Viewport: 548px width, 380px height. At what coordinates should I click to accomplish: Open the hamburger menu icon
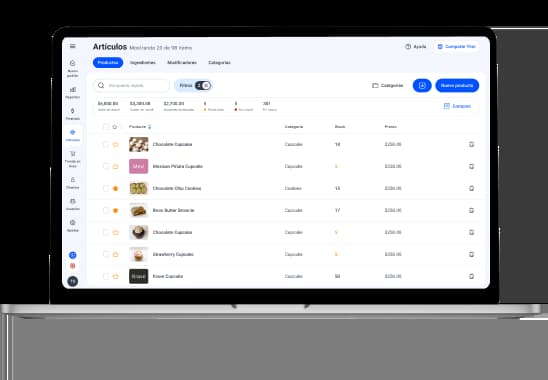tap(73, 46)
